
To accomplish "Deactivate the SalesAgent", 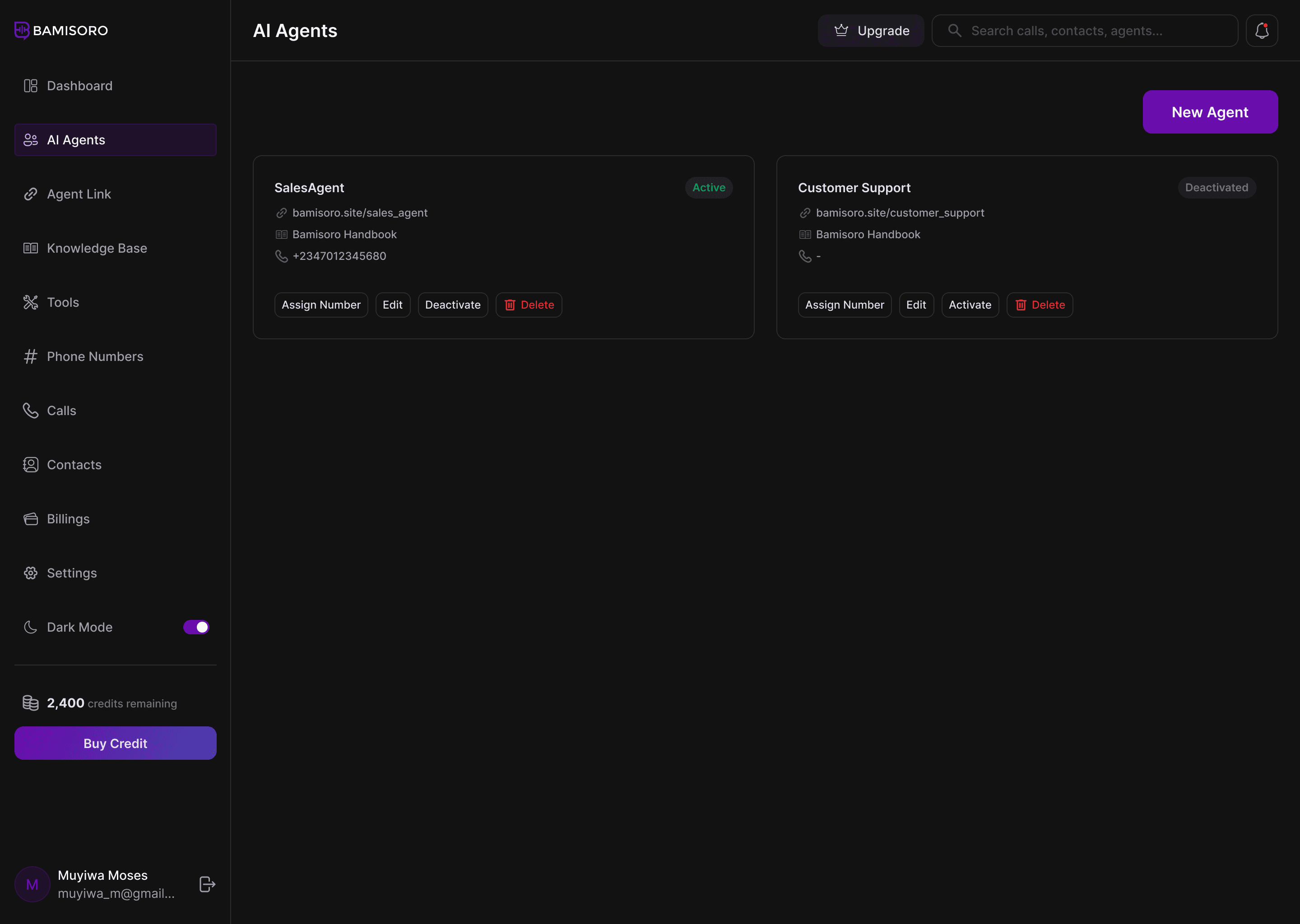I will (x=452, y=305).
